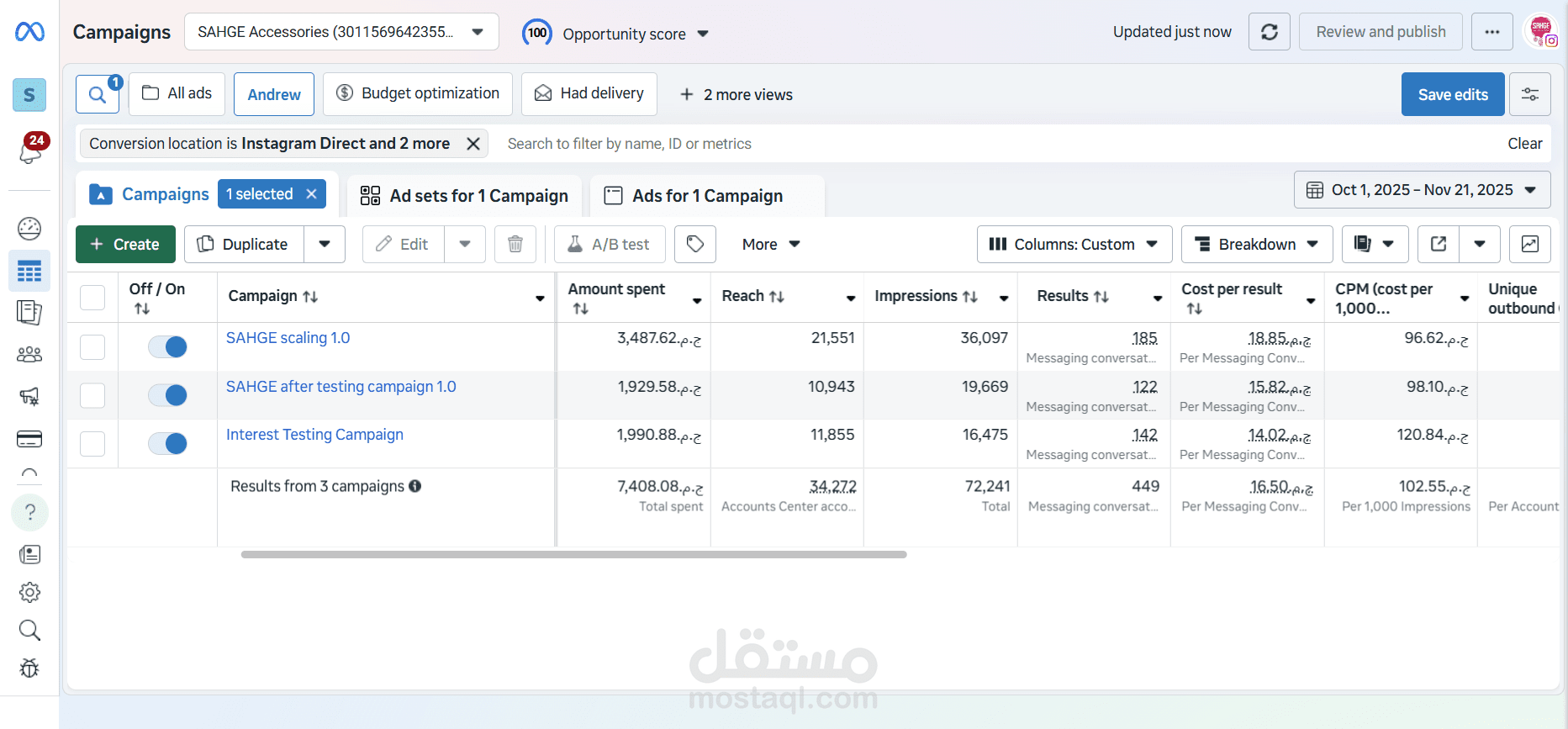
Task: Open view settings sliders icon
Action: tap(1530, 94)
